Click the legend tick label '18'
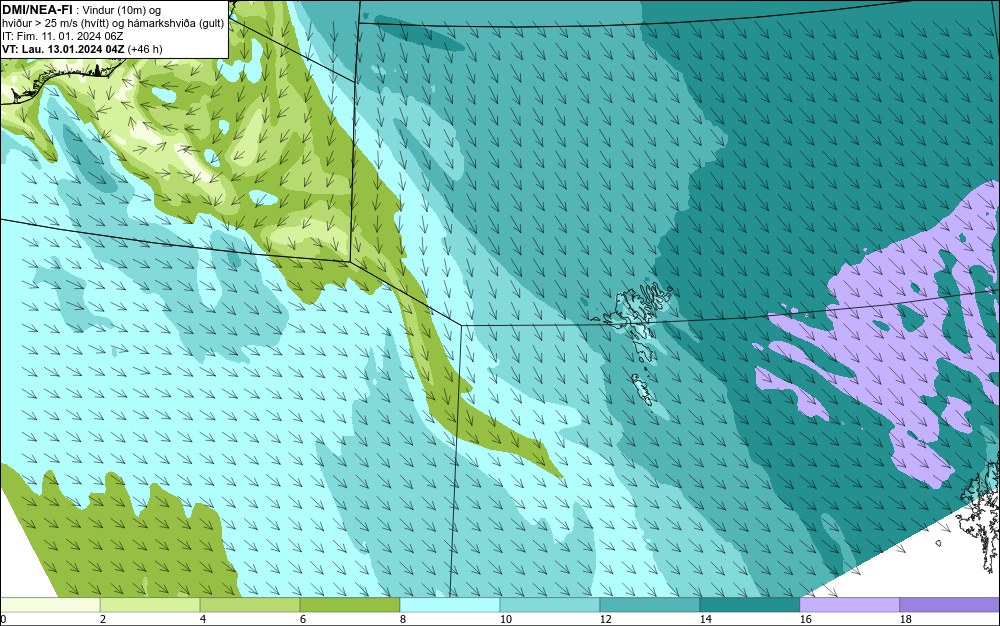1000x626 pixels. point(905,619)
